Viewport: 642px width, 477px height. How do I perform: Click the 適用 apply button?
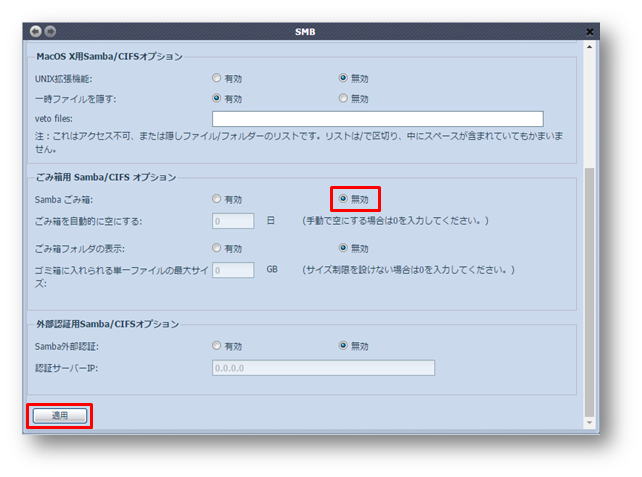[x=60, y=416]
